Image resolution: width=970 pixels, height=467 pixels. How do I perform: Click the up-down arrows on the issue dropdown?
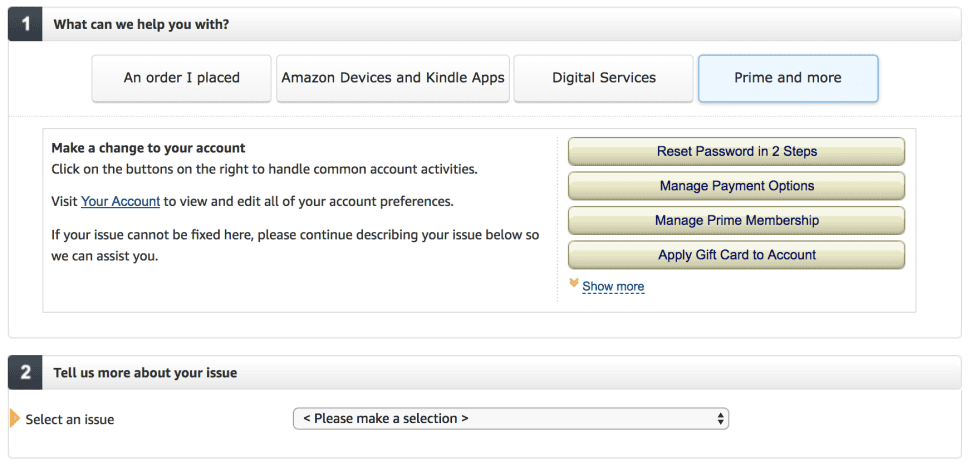(720, 419)
